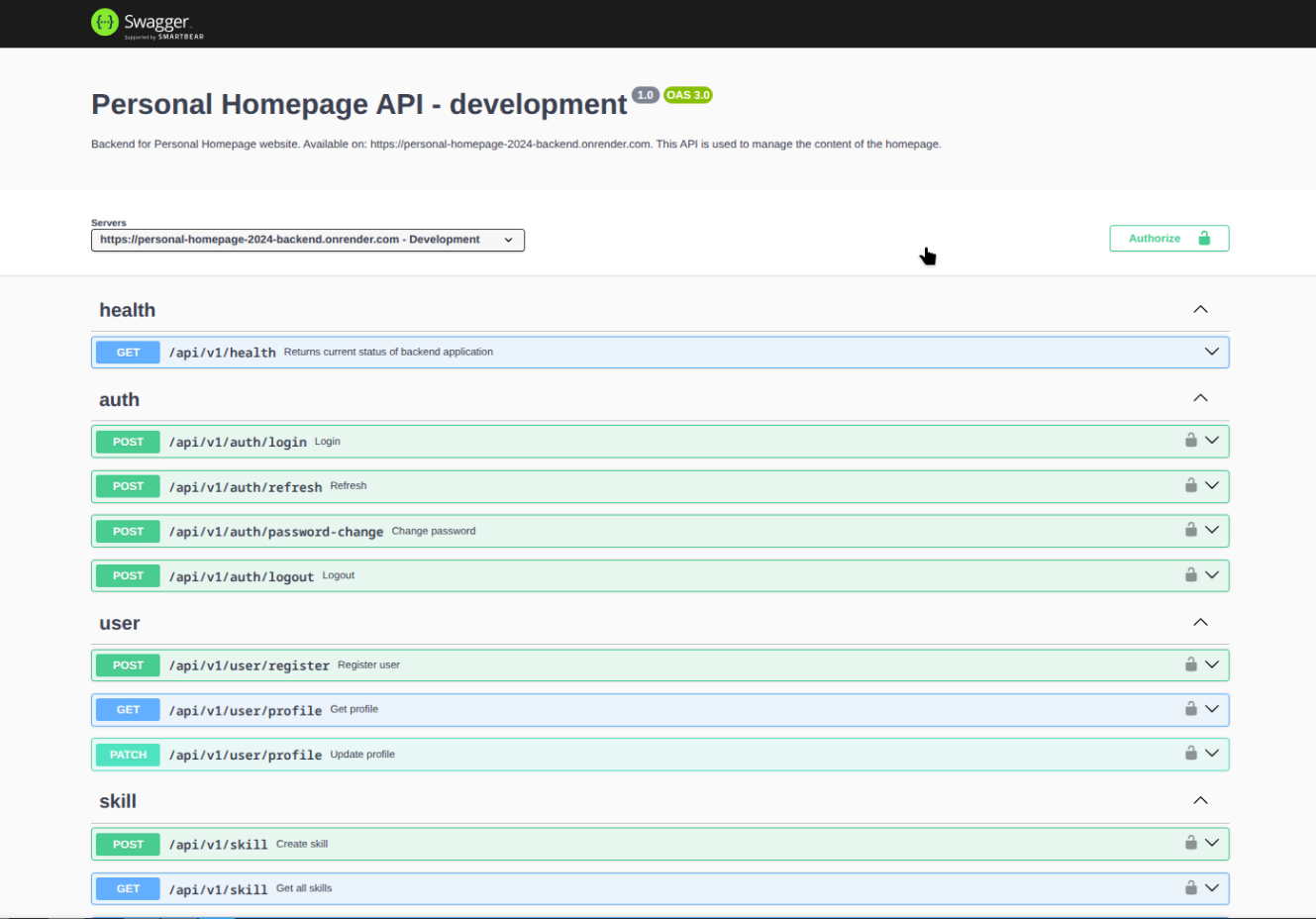Click the lock icon inside the Authorize button
The width and height of the screenshot is (1316, 919).
point(1204,238)
